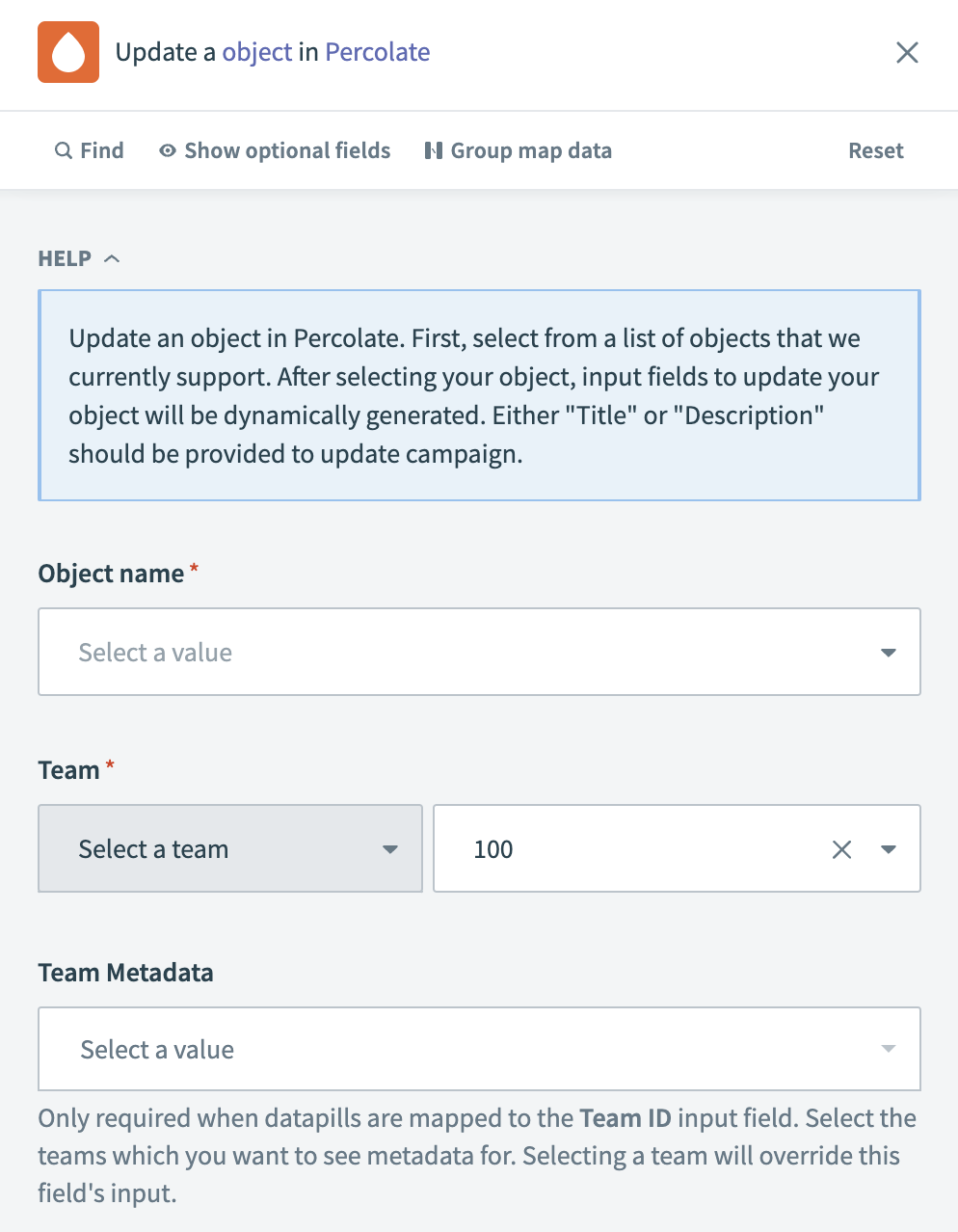Collapse the HELP section

pyautogui.click(x=112, y=257)
